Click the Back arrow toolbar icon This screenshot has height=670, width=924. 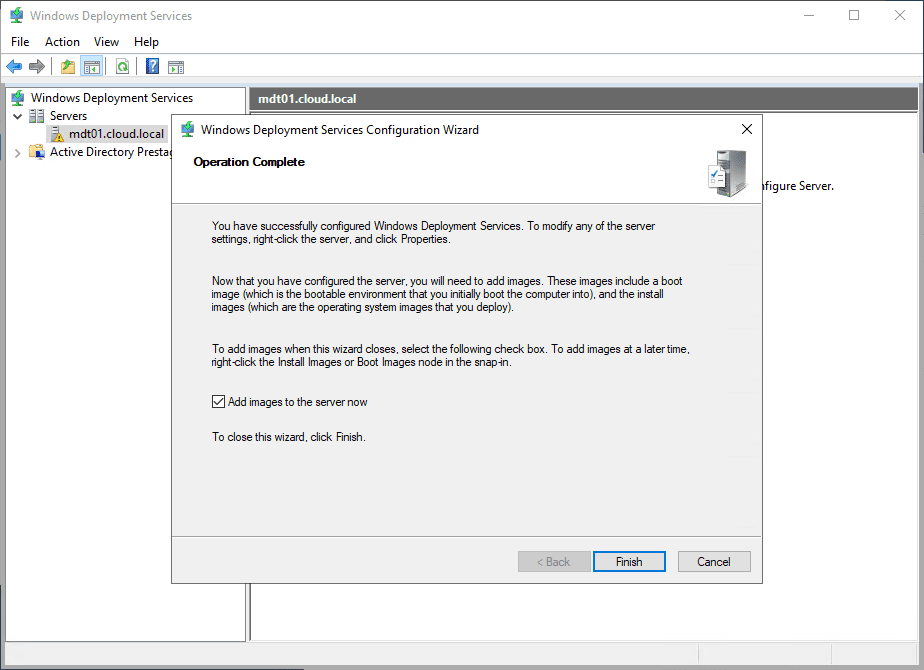[14, 67]
